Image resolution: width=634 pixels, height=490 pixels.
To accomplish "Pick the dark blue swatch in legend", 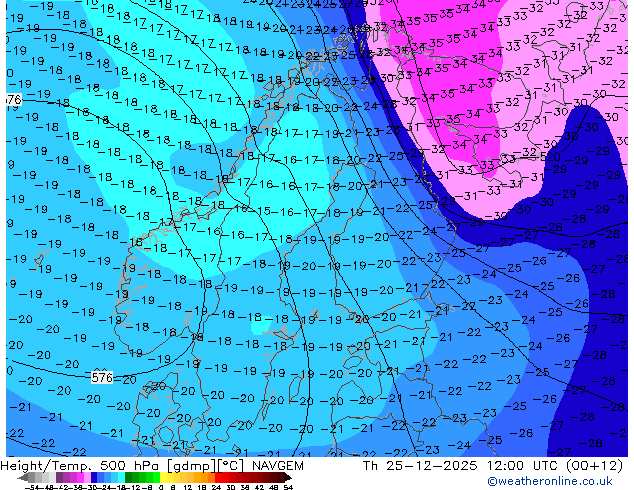I will [94, 477].
